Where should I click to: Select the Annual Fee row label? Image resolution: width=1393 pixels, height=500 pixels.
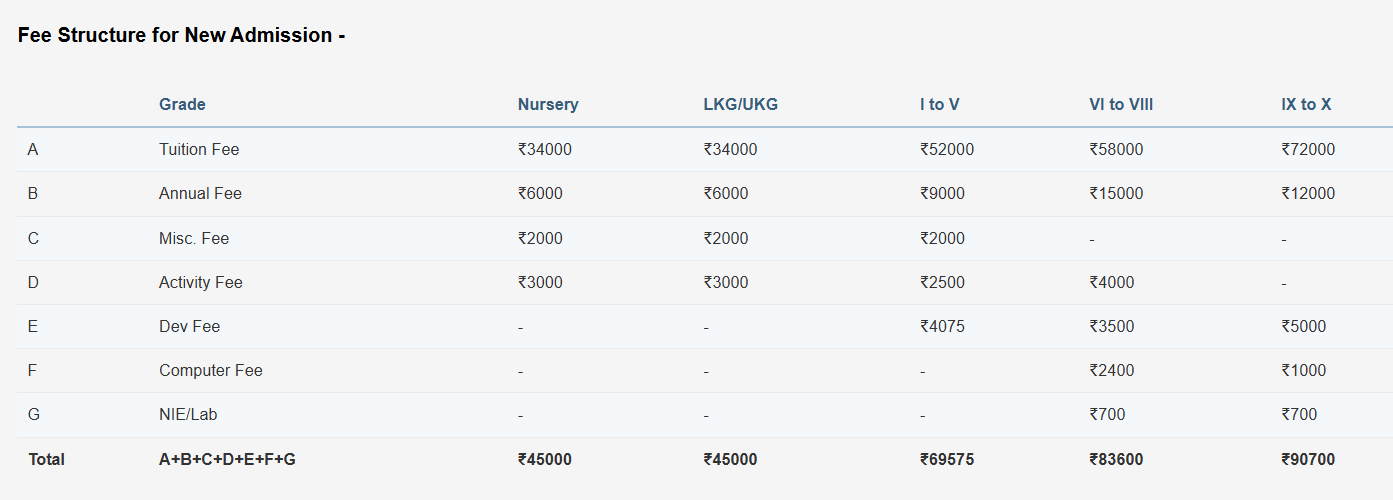click(x=200, y=193)
